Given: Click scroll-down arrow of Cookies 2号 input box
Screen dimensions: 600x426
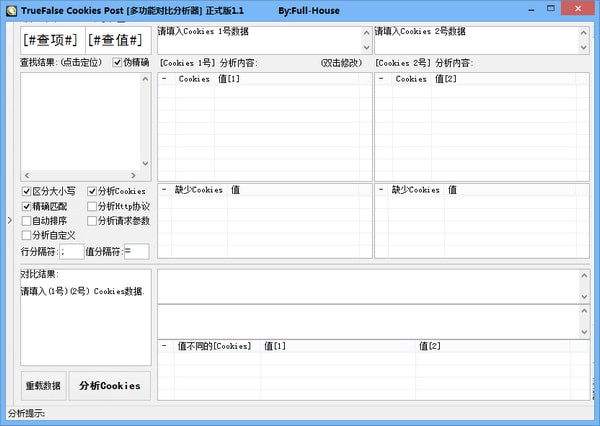Looking at the screenshot, I should click(584, 47).
